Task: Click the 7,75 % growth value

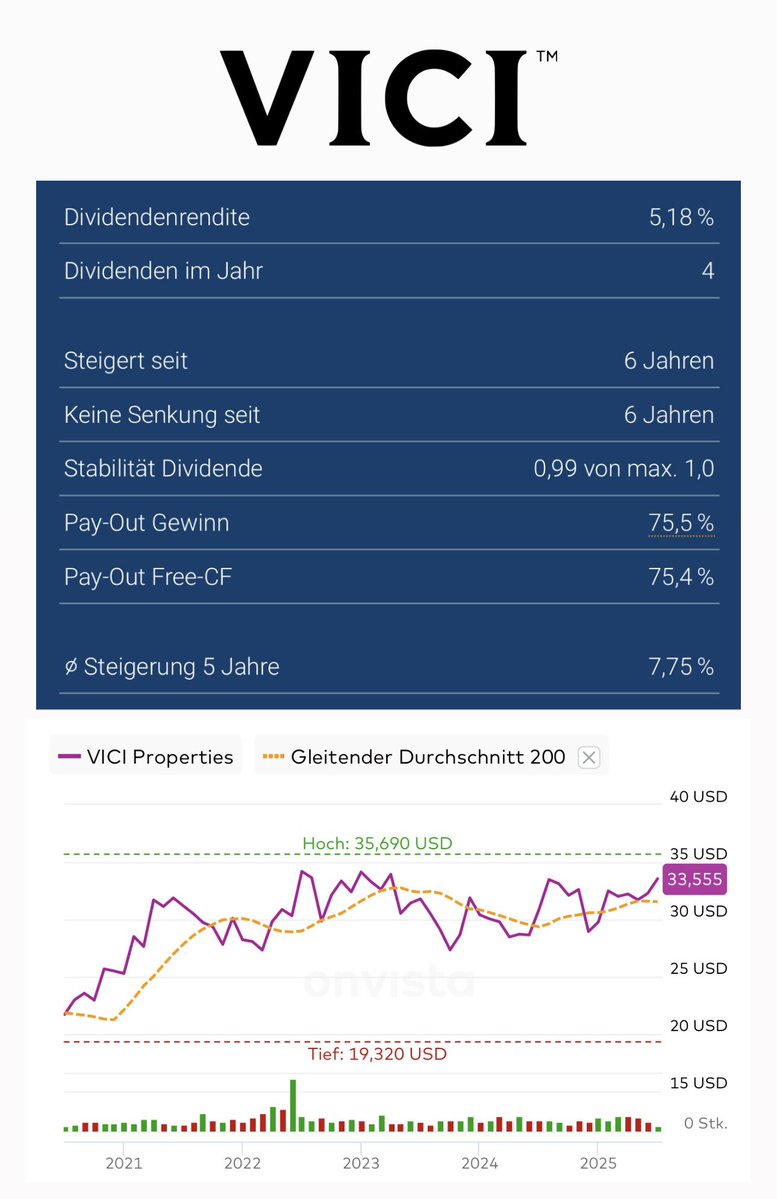Action: [x=681, y=667]
